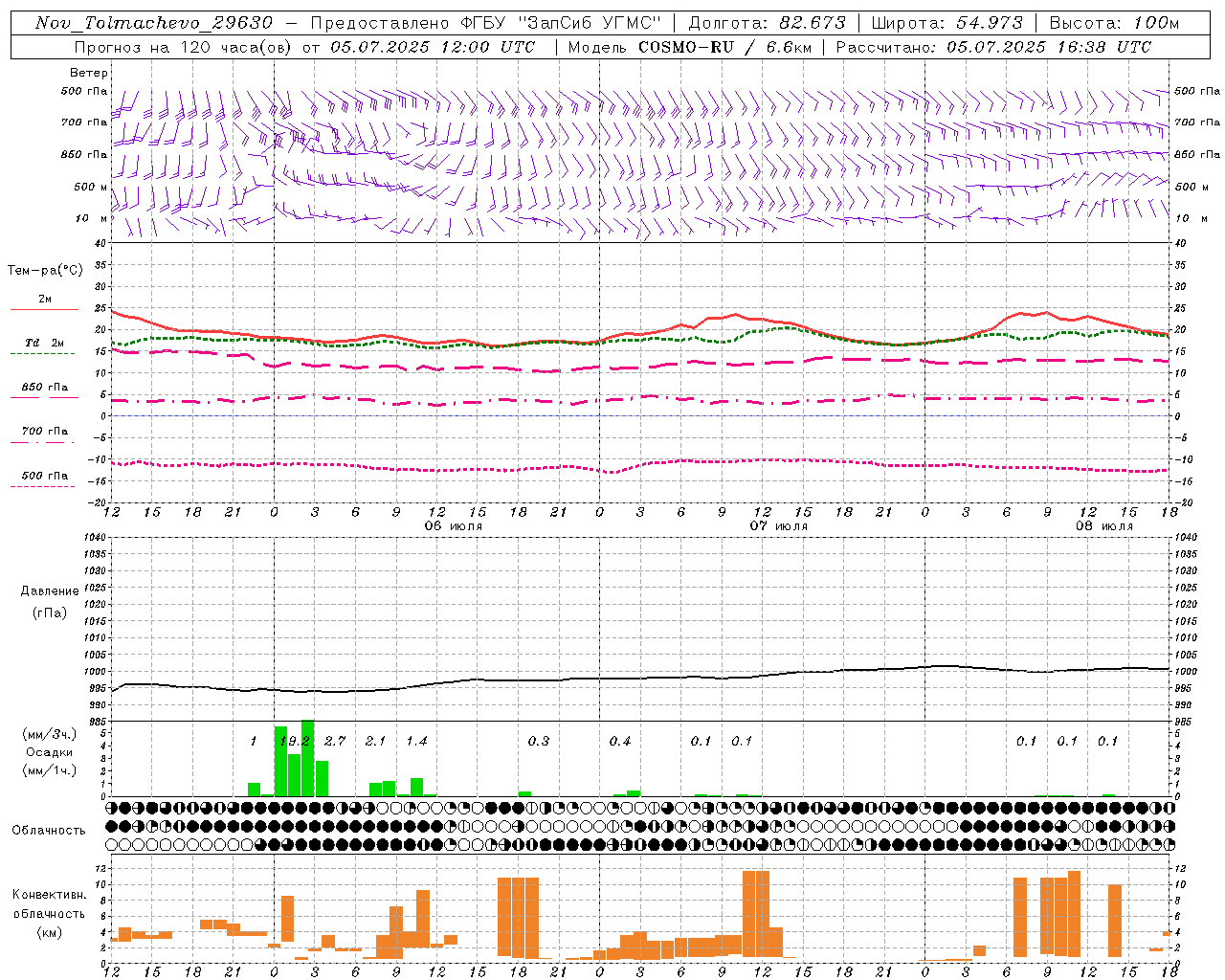Click the date label 08 июля
This screenshot has width=1225, height=980.
tap(1103, 526)
